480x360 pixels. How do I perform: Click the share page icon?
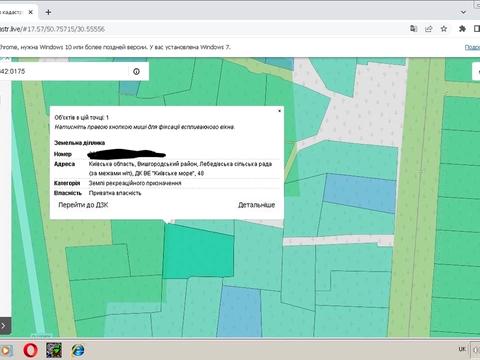click(x=428, y=29)
